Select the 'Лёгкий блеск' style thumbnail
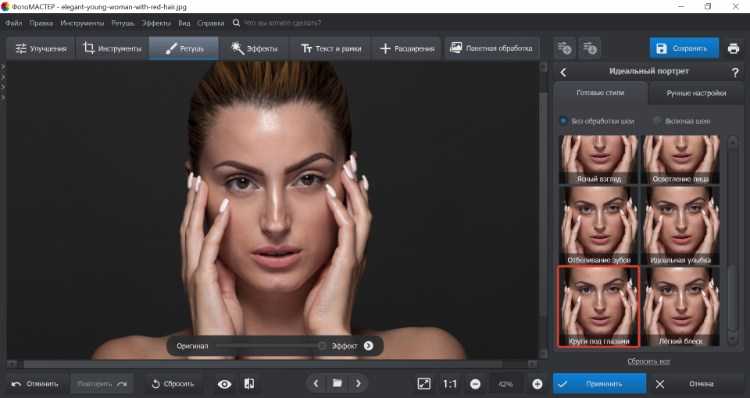 681,307
